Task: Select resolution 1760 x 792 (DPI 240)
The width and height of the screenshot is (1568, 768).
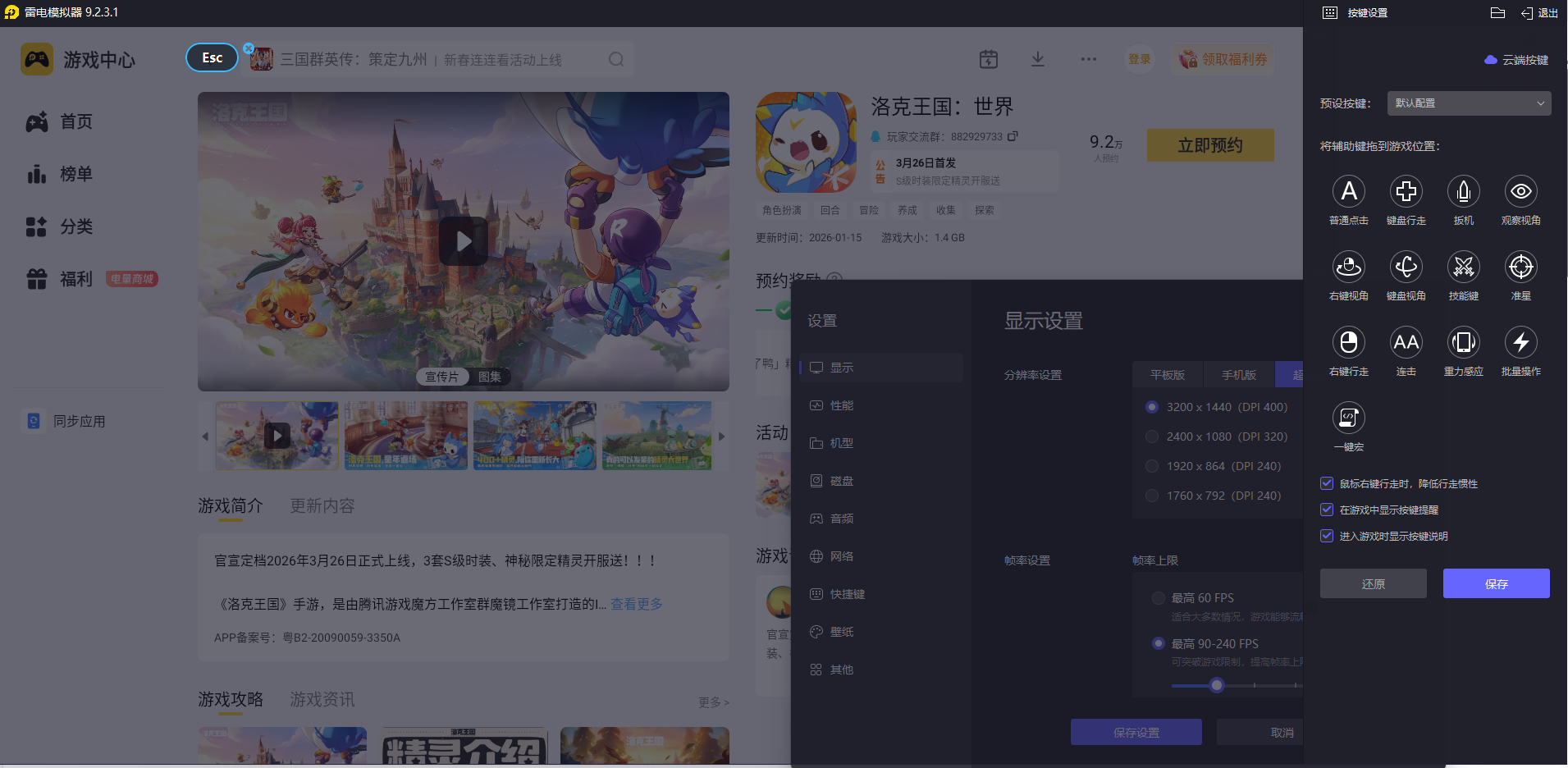Action: click(x=1152, y=496)
